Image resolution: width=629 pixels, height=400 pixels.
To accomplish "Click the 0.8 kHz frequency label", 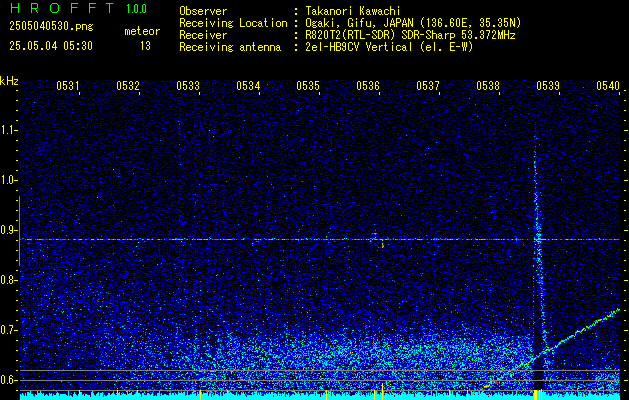I will click(8, 280).
